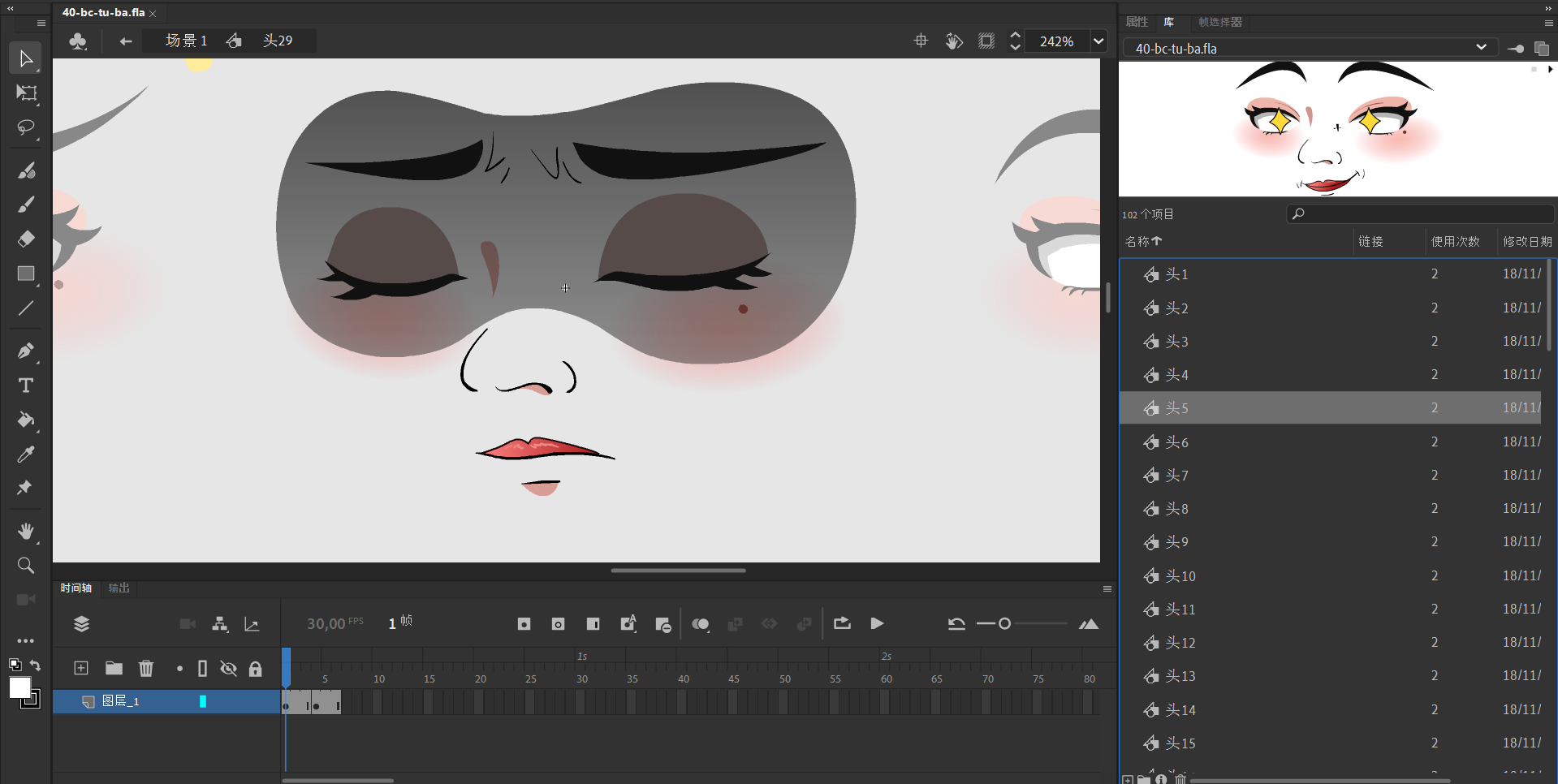Image resolution: width=1558 pixels, height=784 pixels.
Task: Pick the Paint Bucket tool
Action: [x=26, y=420]
